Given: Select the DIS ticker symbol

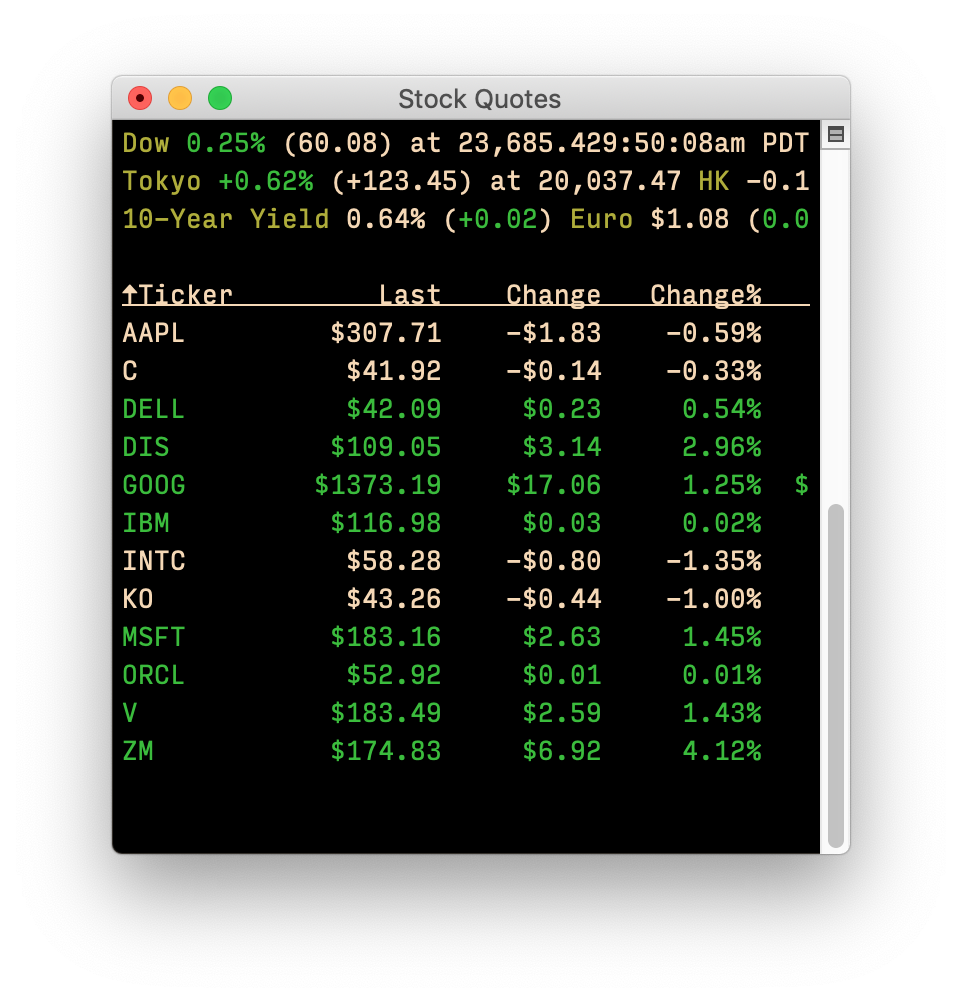Looking at the screenshot, I should pos(146,447).
